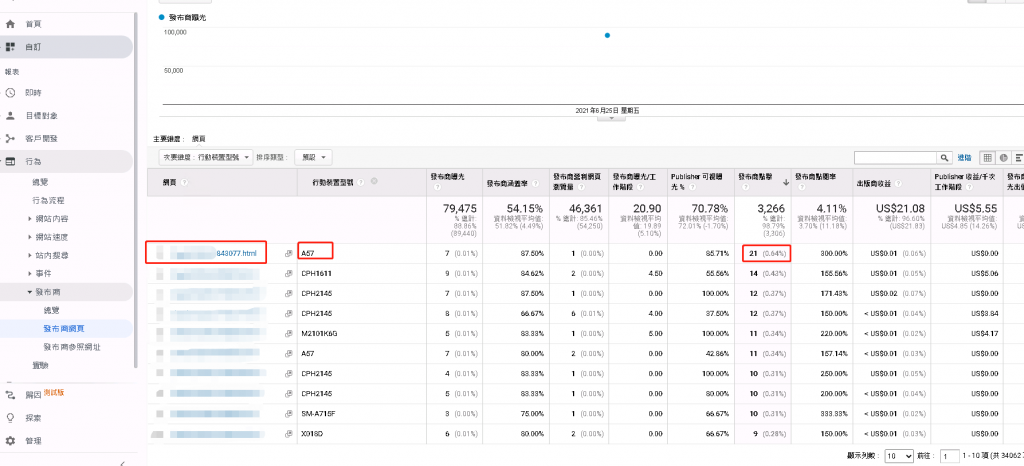Sort by 出版商收益 column header

[x=874, y=185]
